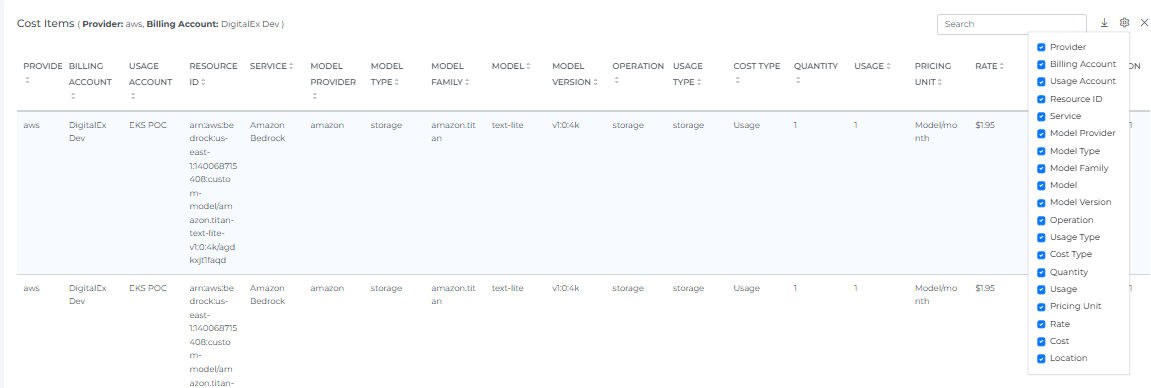The height and width of the screenshot is (388, 1151).
Task: Click 'amazon.titan' cell in the first row
Action: [x=453, y=131]
